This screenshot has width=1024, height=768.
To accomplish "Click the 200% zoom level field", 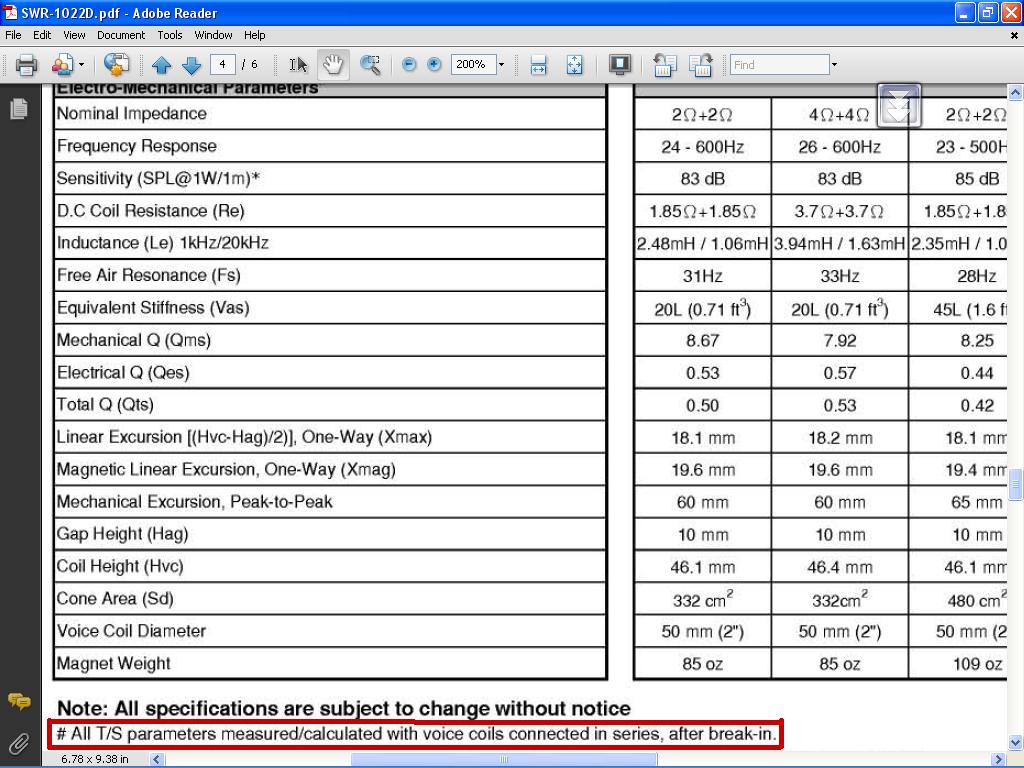I will tap(473, 64).
